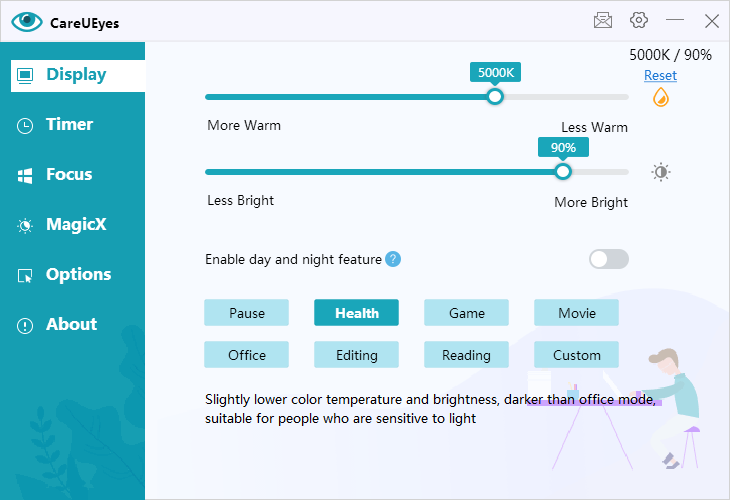
Task: Click the CareUEyes eye logo
Action: (x=27, y=21)
